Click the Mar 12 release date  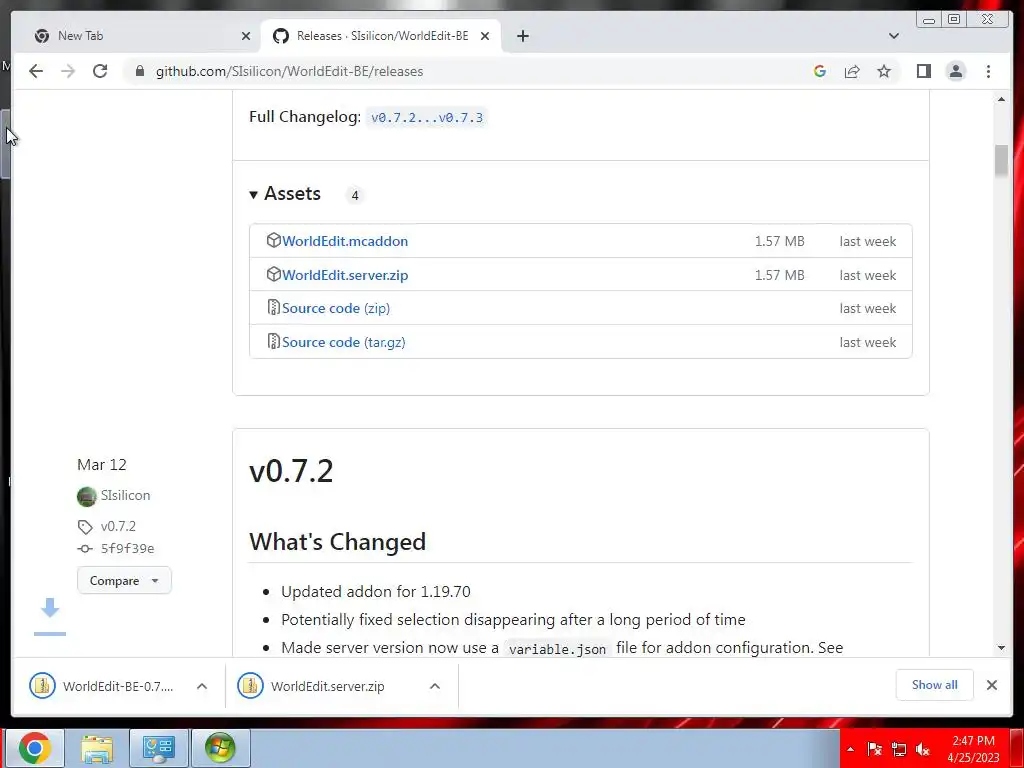(102, 464)
